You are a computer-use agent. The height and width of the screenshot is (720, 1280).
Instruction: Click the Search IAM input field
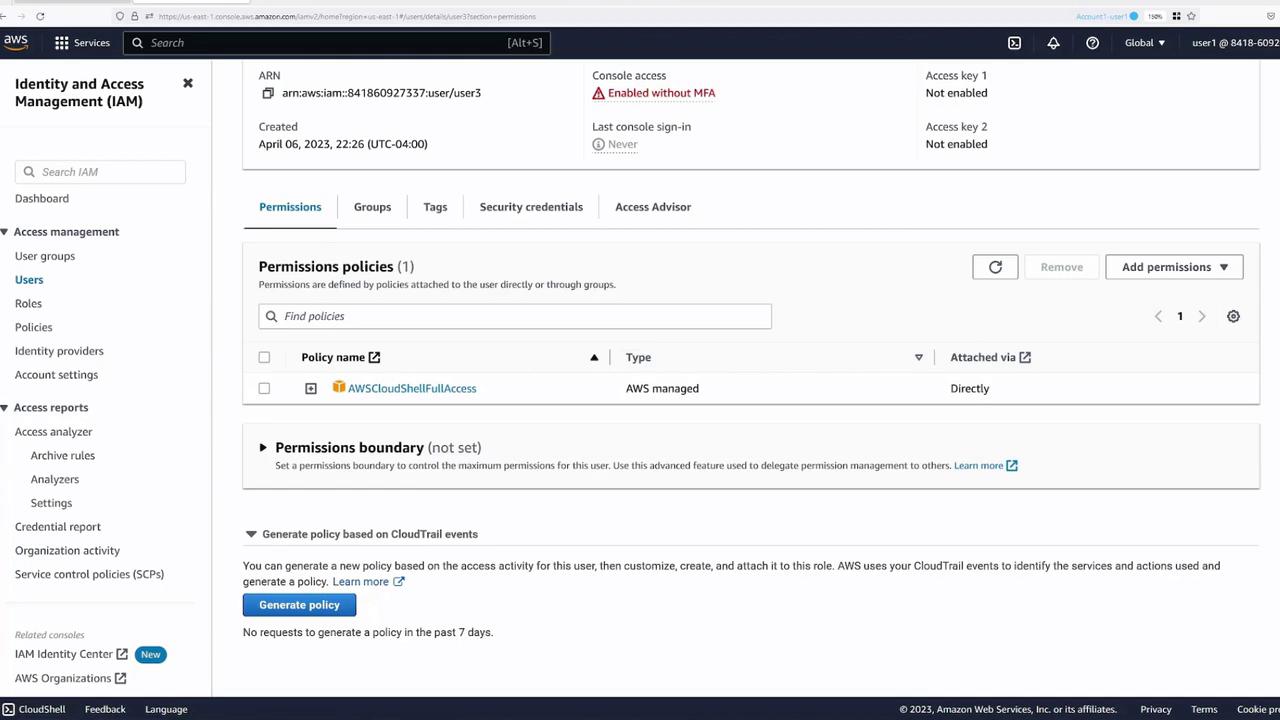pos(100,172)
